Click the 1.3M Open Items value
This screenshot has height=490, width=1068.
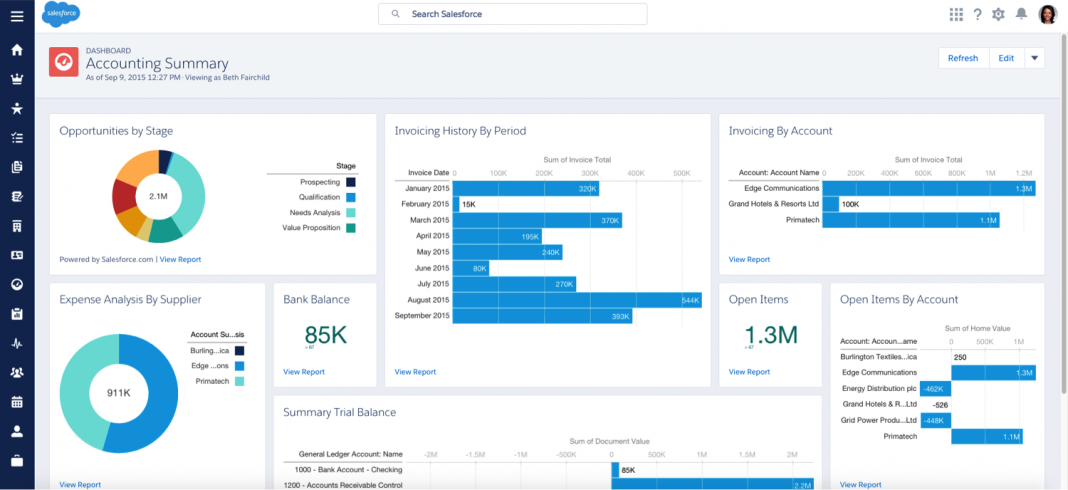[770, 335]
